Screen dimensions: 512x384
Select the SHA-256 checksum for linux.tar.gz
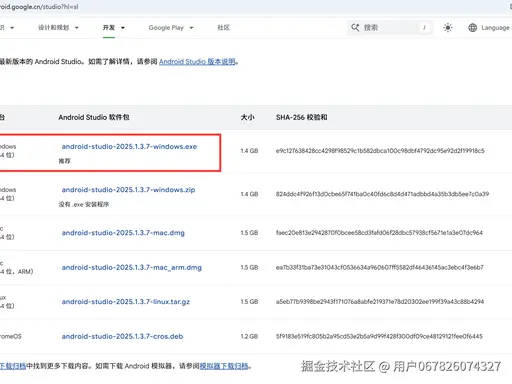(380, 302)
